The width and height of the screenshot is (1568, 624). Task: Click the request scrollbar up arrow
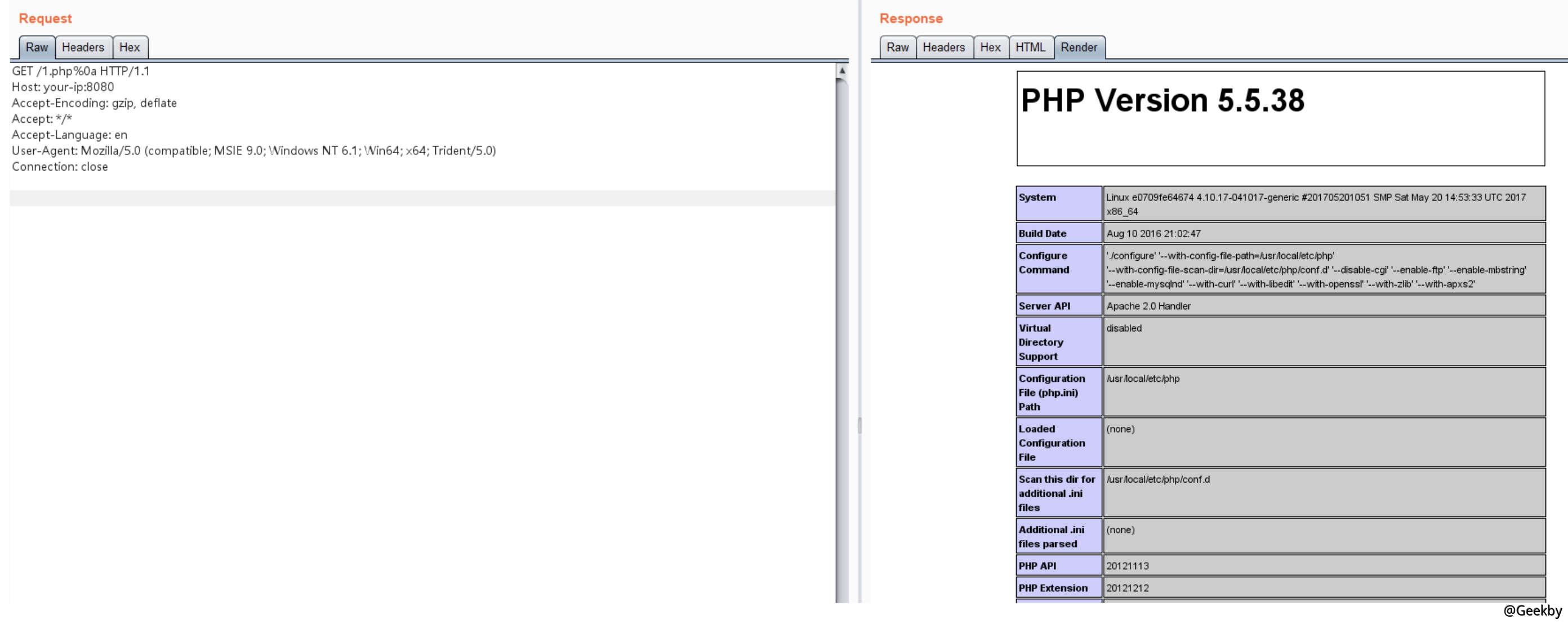tap(842, 70)
